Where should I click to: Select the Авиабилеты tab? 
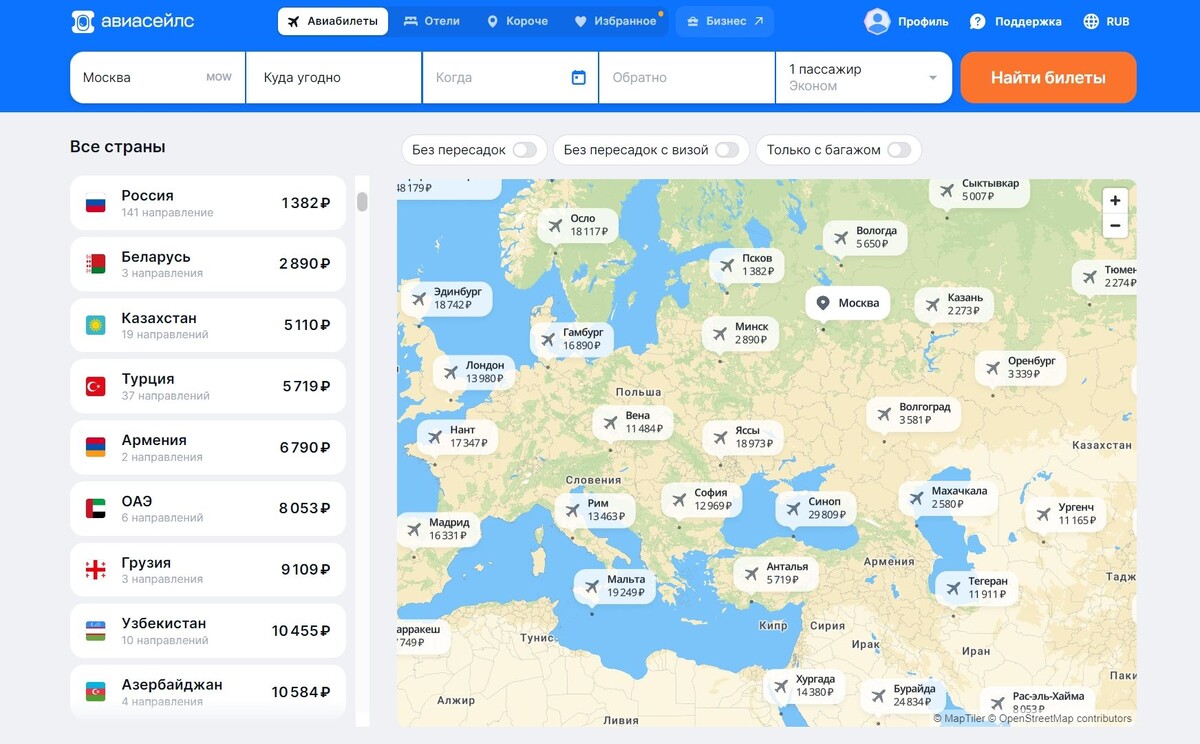coord(333,21)
